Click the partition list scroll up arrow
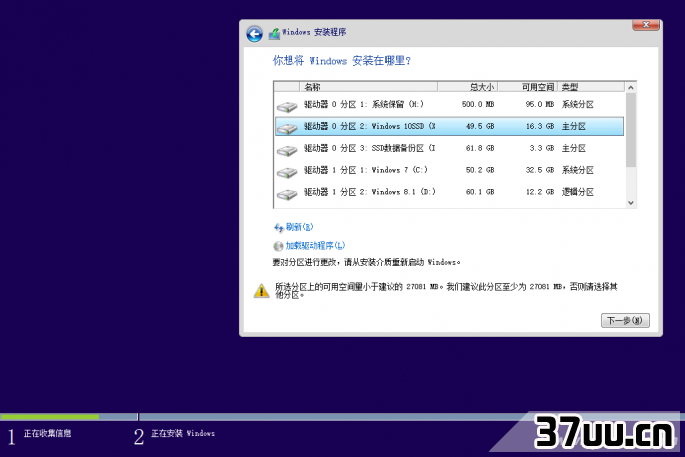The image size is (685, 457). pos(630,87)
